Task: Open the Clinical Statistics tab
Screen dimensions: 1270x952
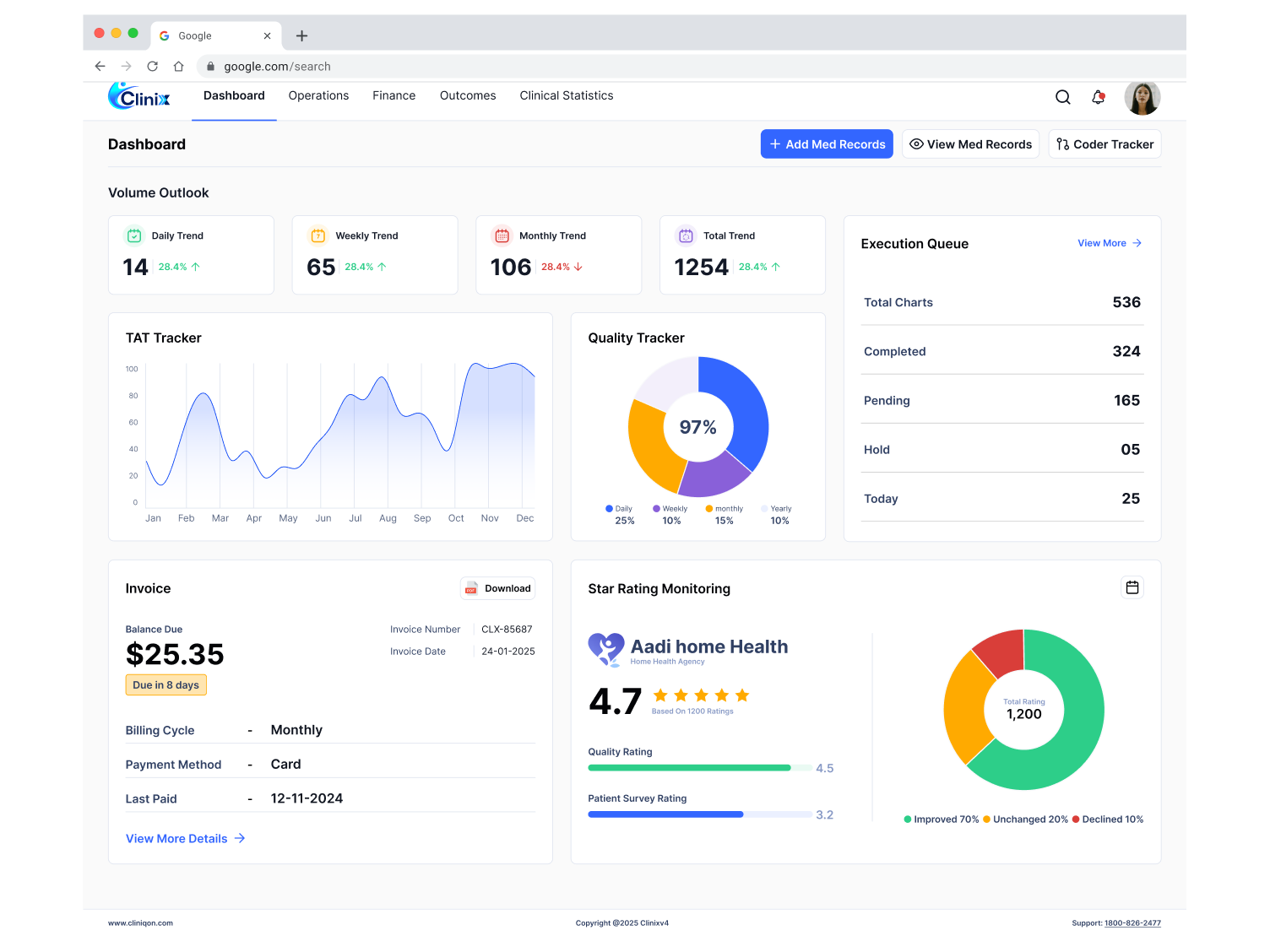Action: (x=566, y=96)
